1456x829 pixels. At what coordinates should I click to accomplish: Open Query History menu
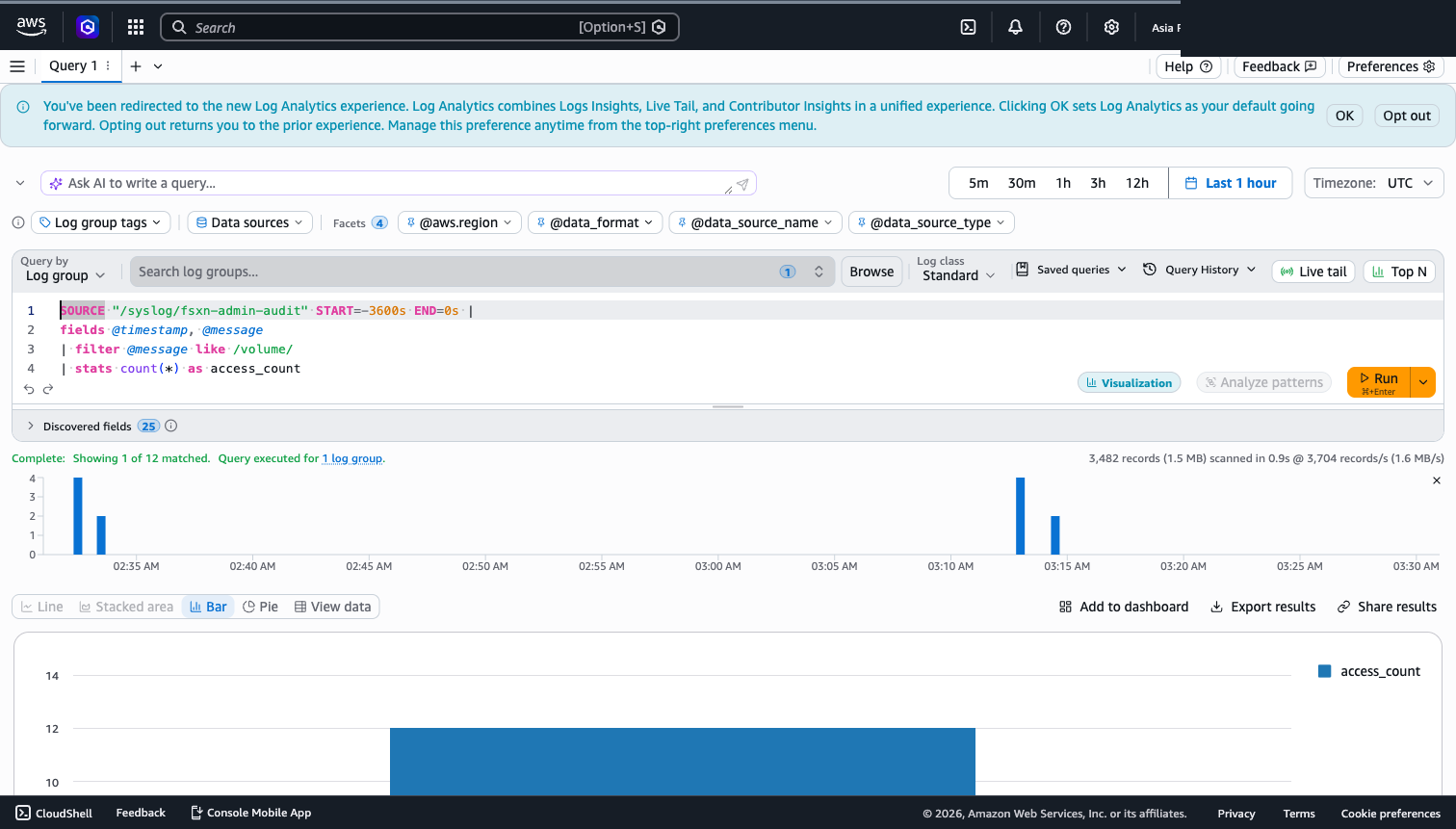click(x=1199, y=270)
